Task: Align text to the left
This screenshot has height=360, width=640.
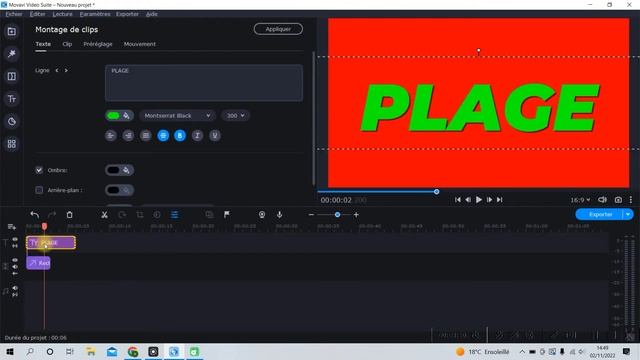Action: tap(111, 136)
